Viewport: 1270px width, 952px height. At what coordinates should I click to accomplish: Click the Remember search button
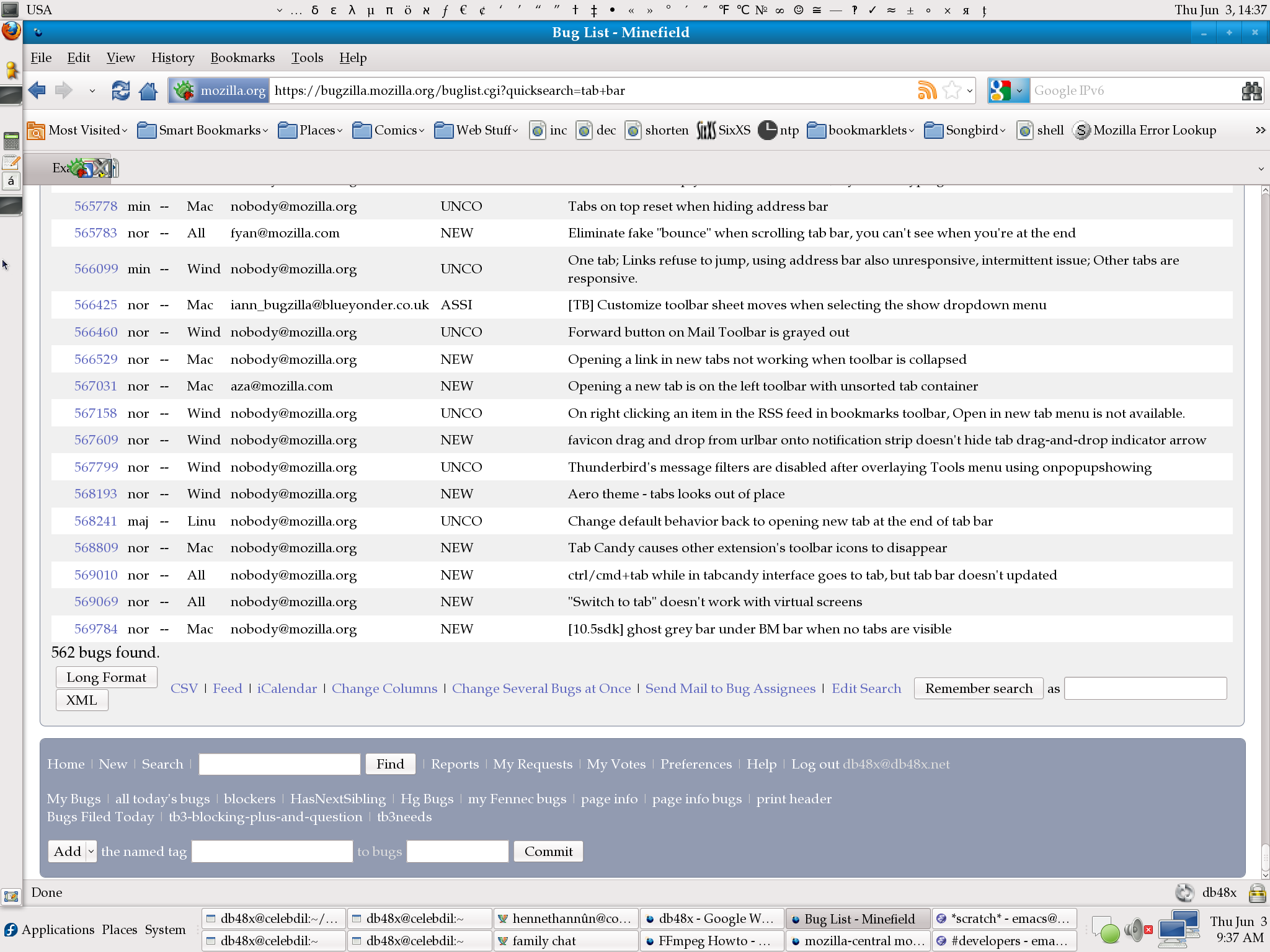(979, 689)
